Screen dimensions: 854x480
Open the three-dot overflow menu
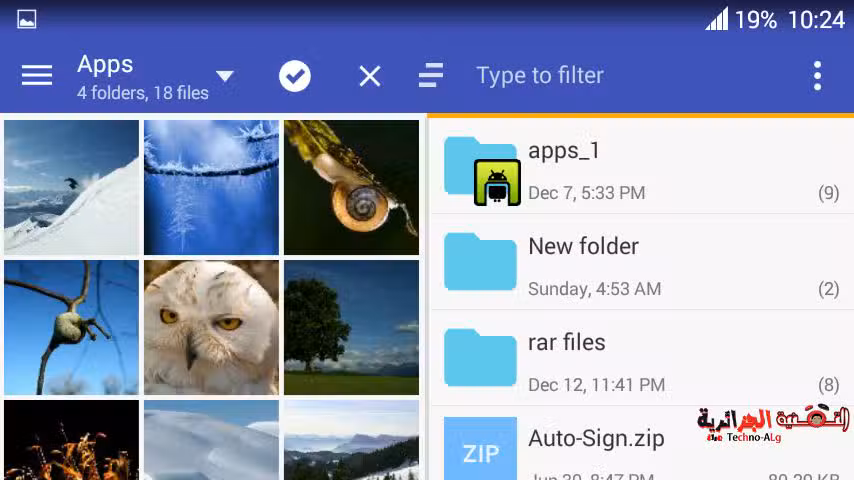pyautogui.click(x=817, y=76)
